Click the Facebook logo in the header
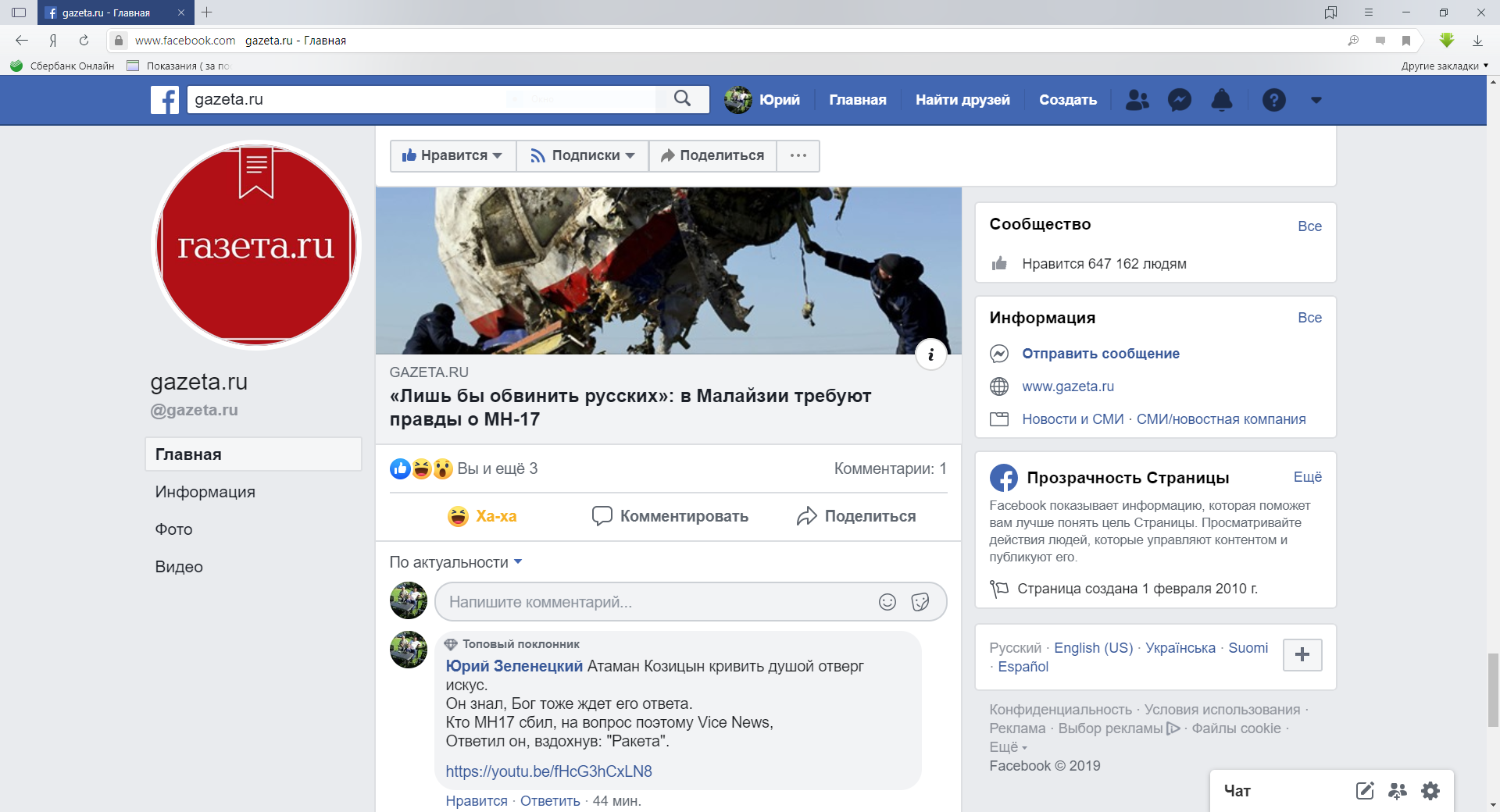This screenshot has width=1500, height=812. tap(165, 100)
